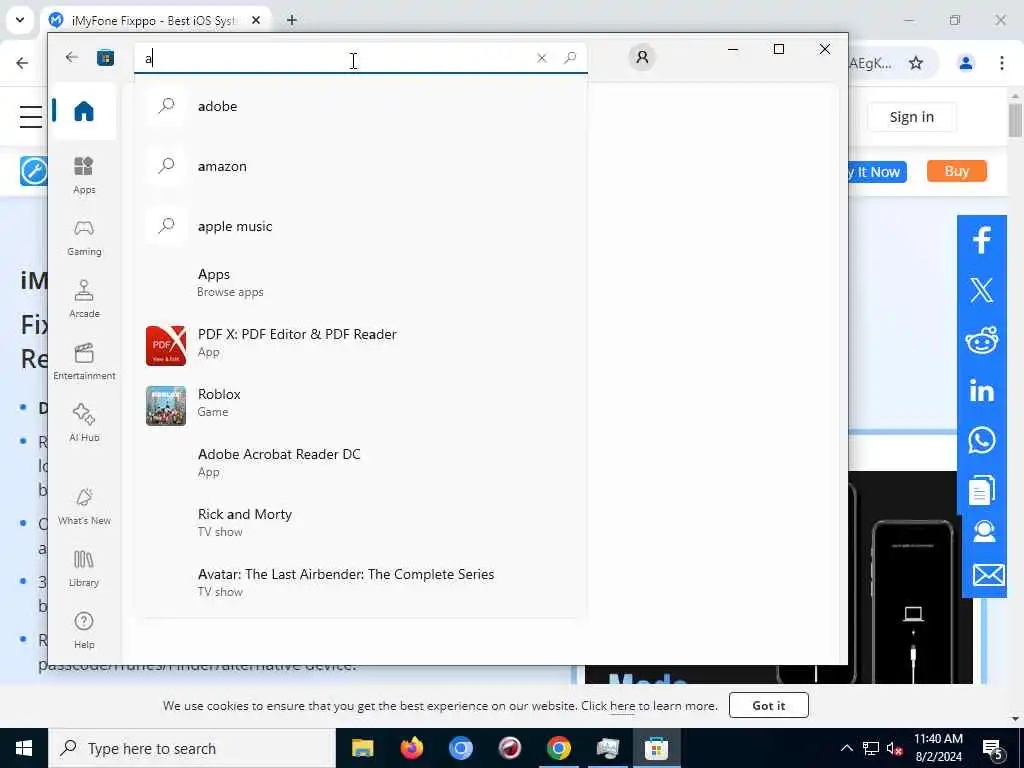
Task: Open the notification center
Action: click(x=993, y=748)
